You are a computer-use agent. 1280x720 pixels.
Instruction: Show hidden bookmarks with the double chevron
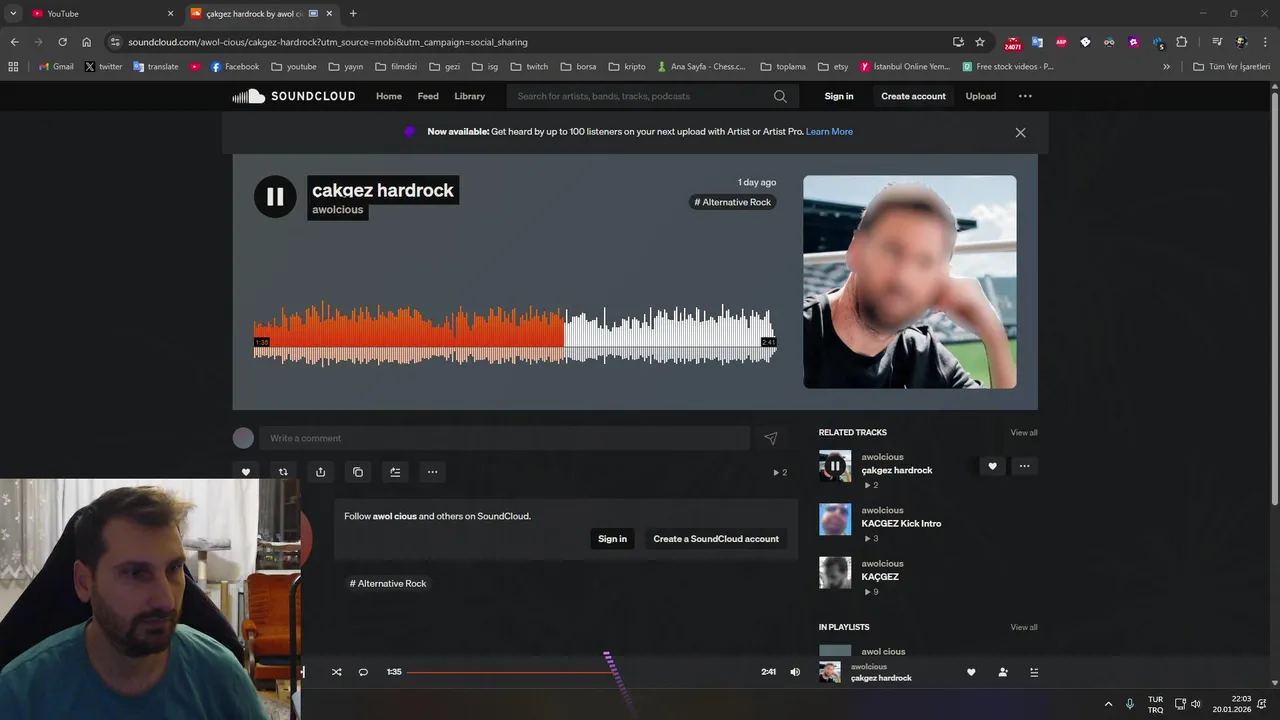coord(1166,67)
